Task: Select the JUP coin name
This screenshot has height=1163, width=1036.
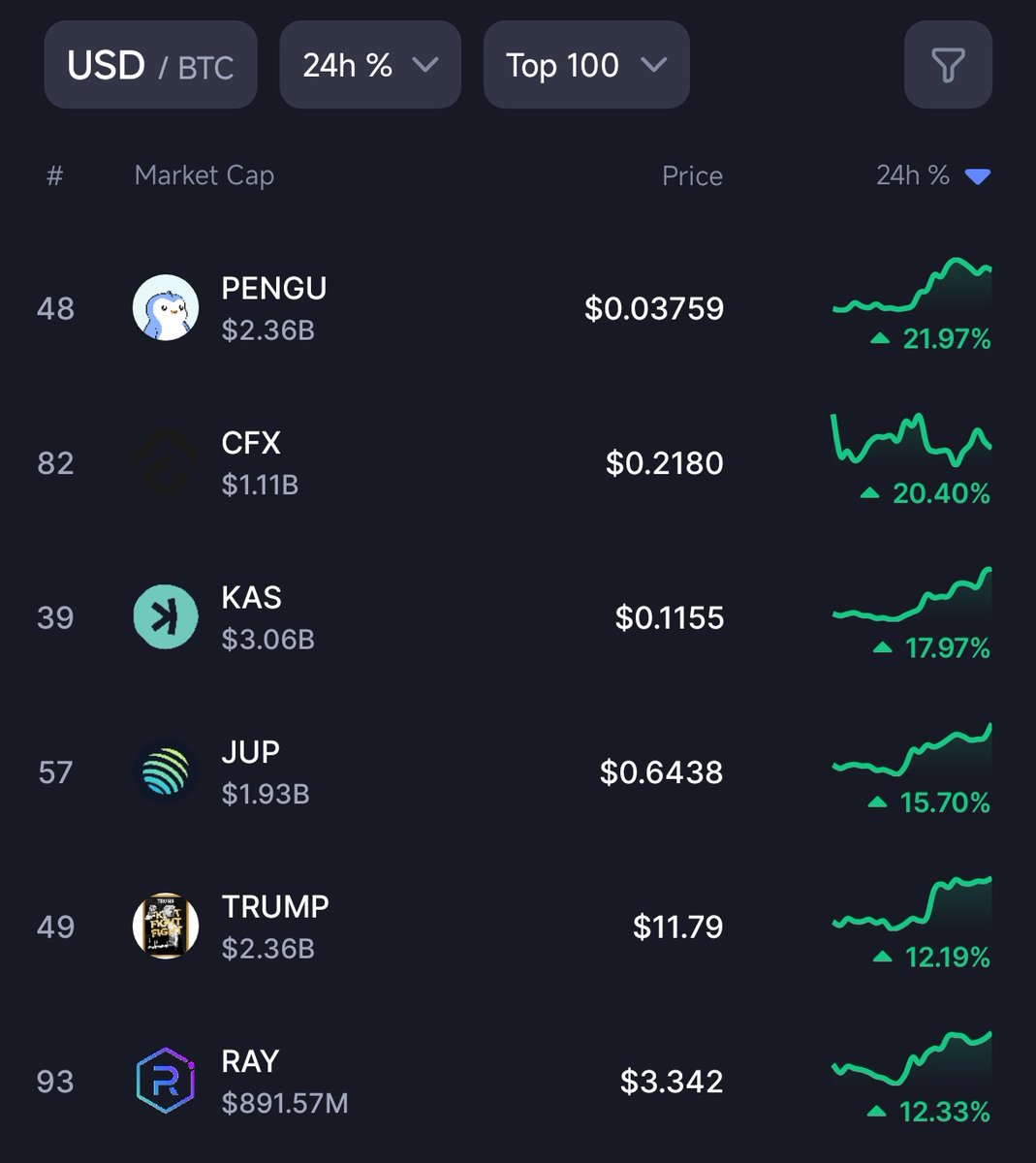Action: (x=250, y=752)
